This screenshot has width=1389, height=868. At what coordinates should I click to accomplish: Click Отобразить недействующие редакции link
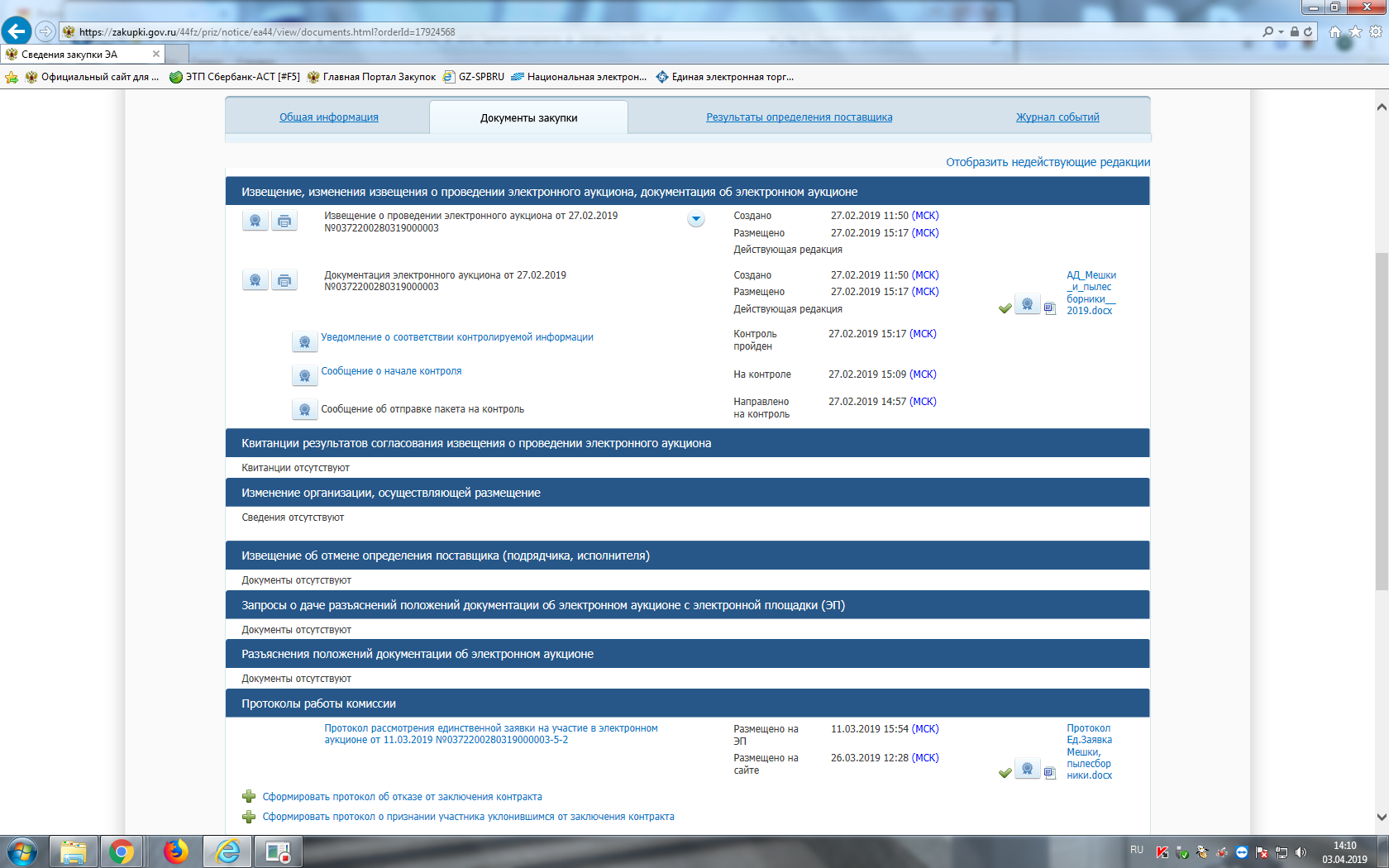click(1048, 162)
